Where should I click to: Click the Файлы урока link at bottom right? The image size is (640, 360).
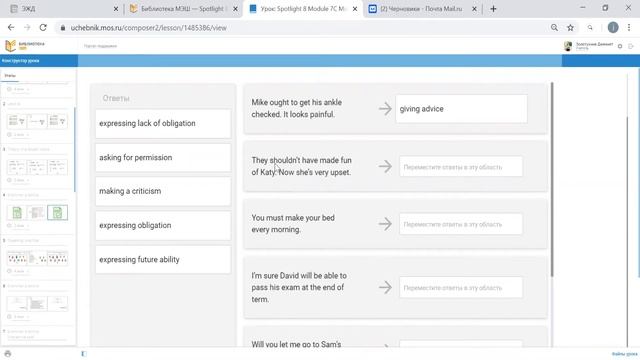(x=624, y=354)
